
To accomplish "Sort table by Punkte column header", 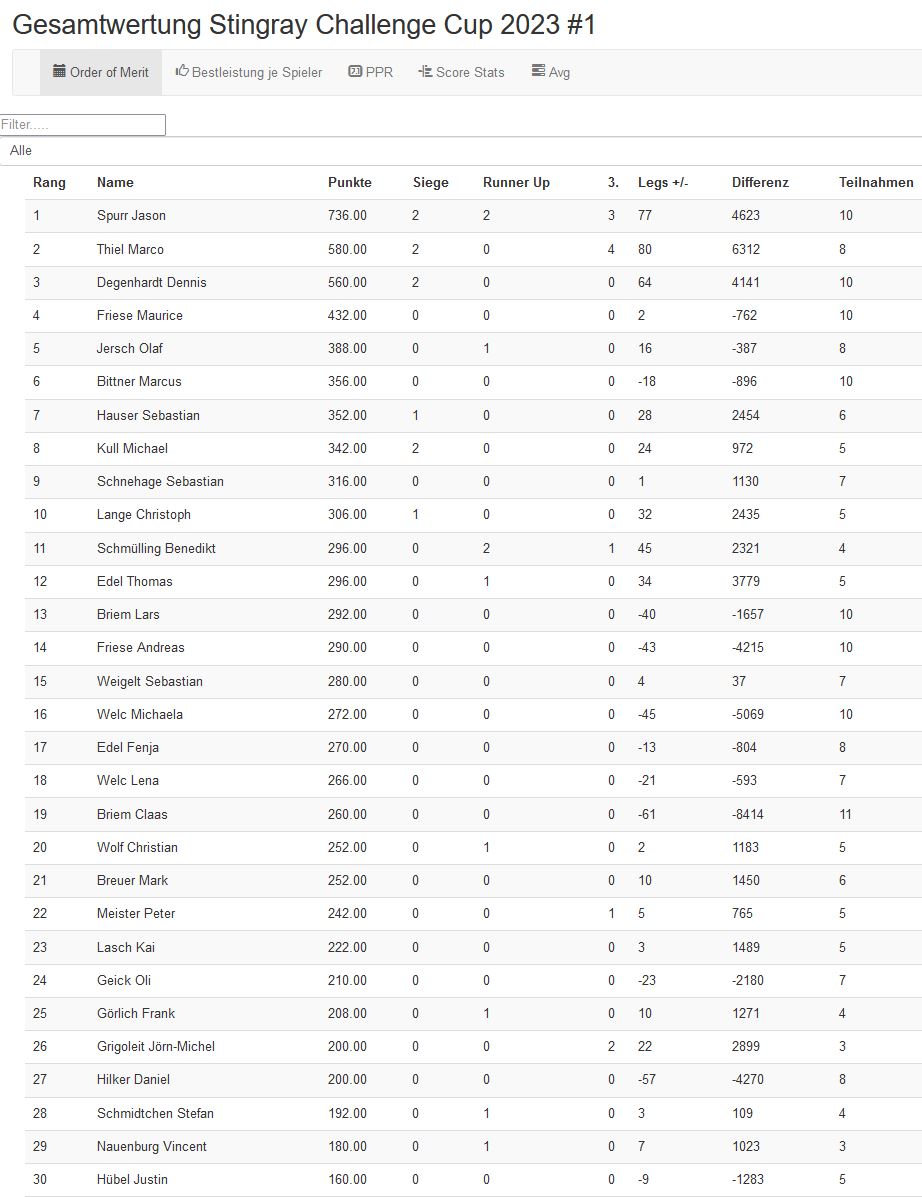I will [349, 182].
